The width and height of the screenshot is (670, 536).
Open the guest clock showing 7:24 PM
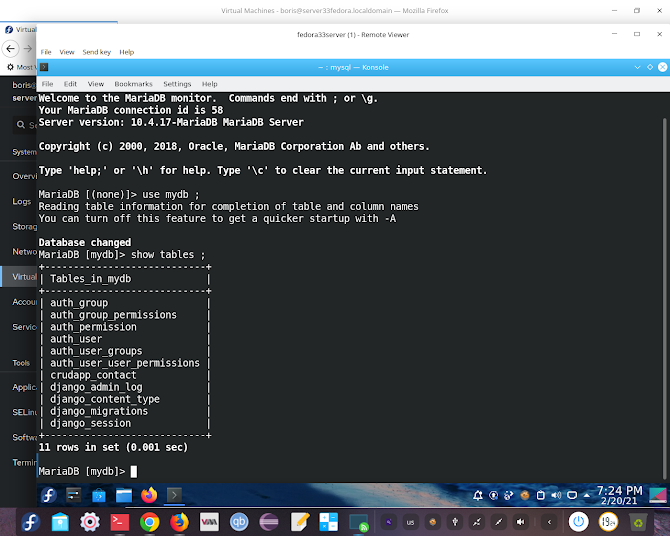[x=620, y=495]
